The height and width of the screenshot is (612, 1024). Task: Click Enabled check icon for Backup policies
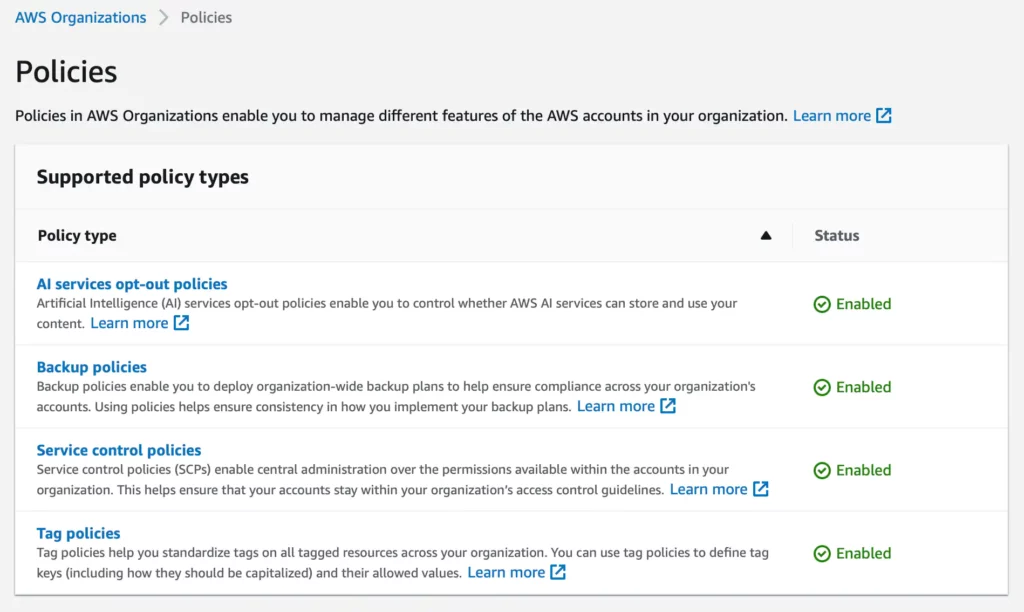click(x=822, y=387)
